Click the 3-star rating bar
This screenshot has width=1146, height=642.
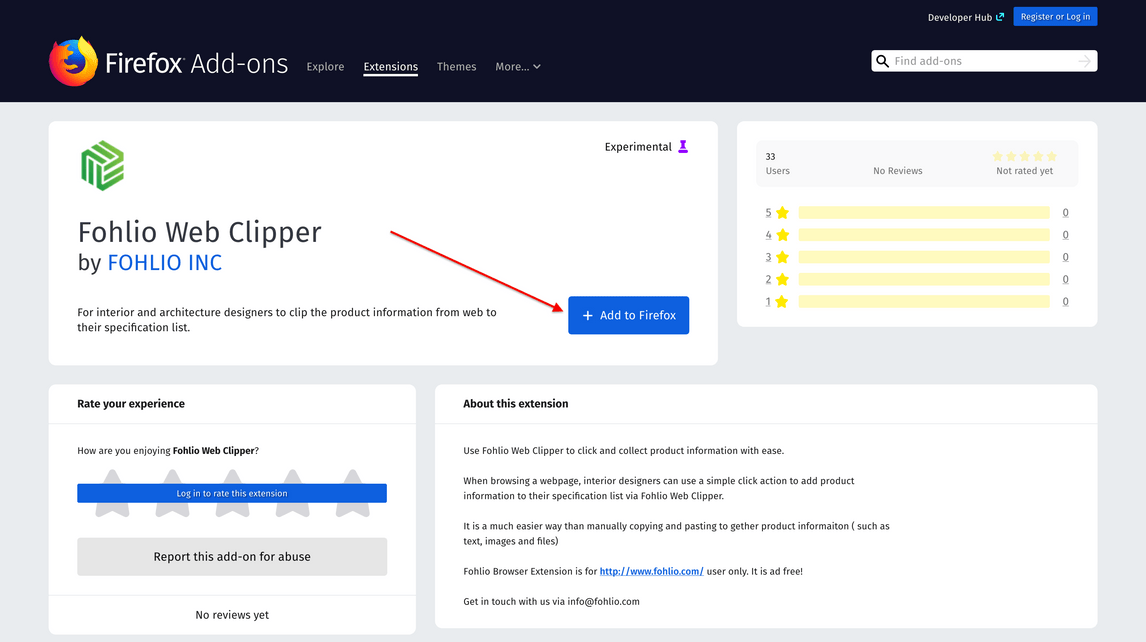[924, 257]
